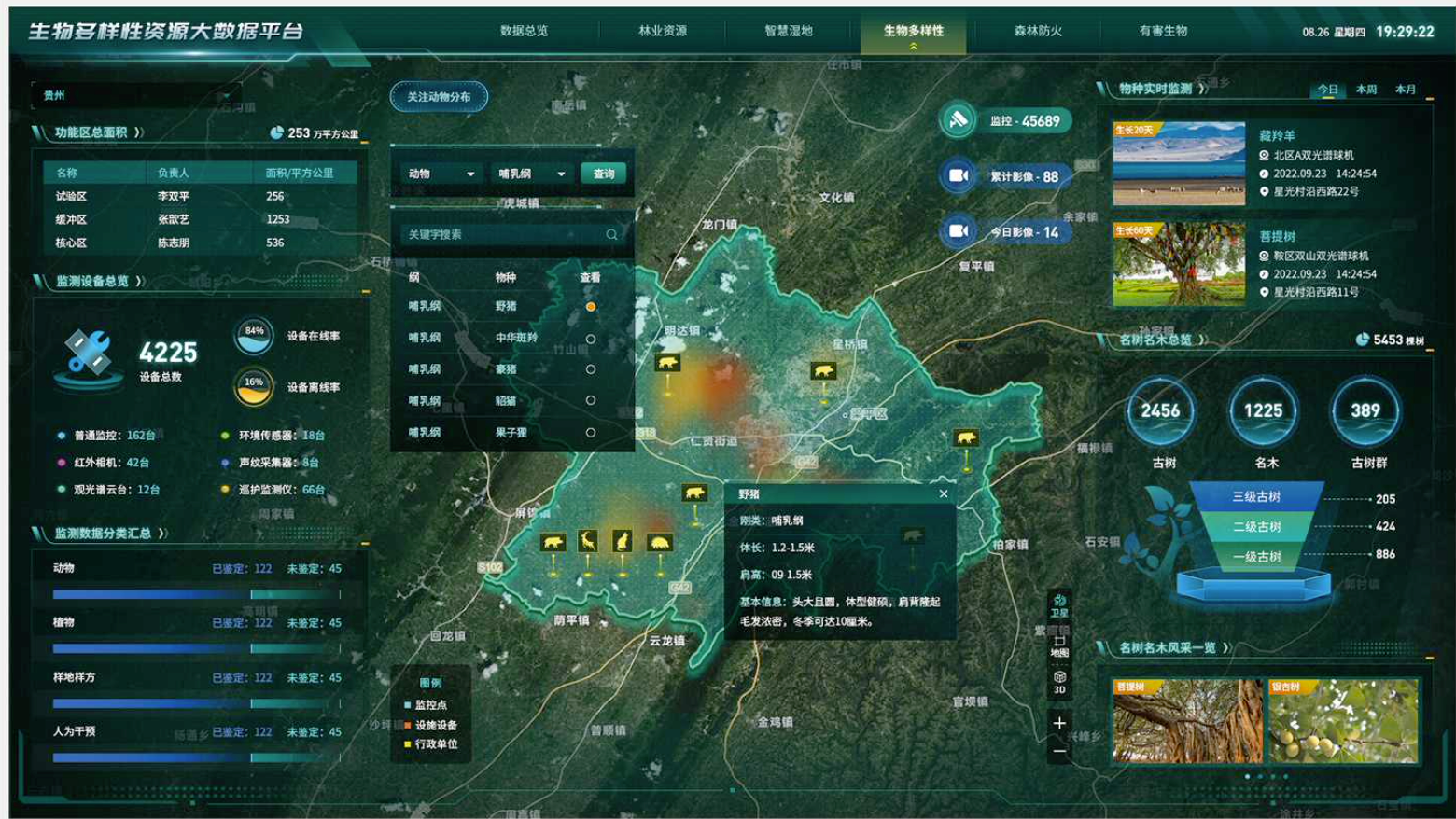Click the 查询 query button
Image resolution: width=1456 pixels, height=819 pixels.
pyautogui.click(x=604, y=174)
